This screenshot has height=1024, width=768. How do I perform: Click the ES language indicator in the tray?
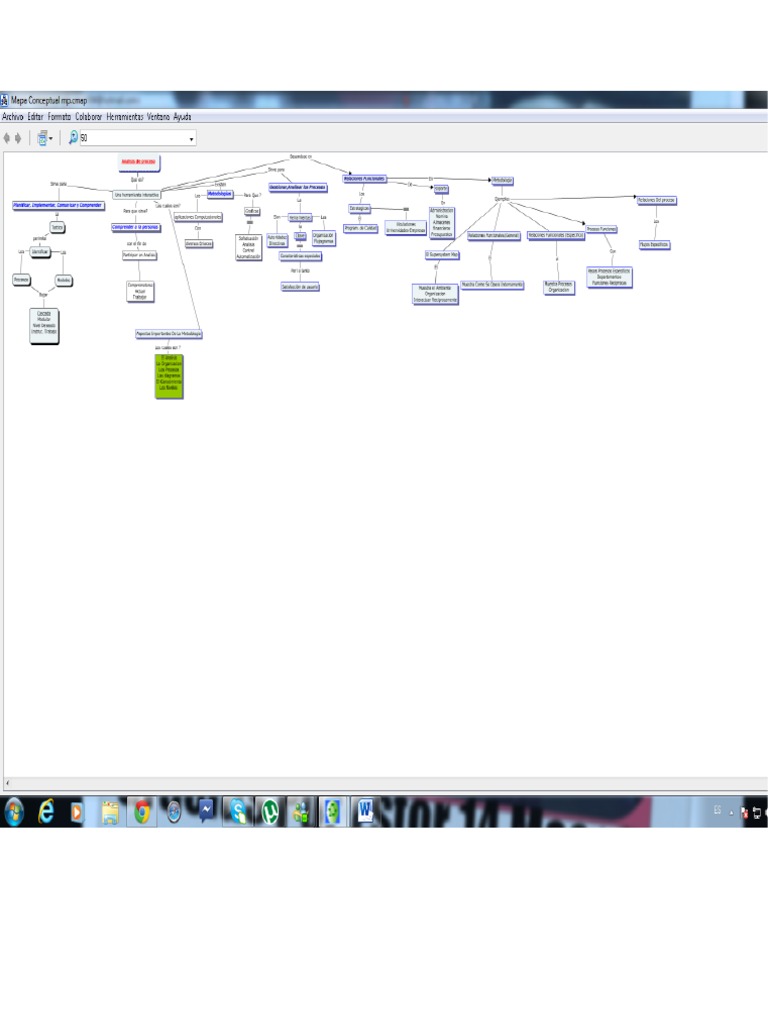[x=717, y=810]
